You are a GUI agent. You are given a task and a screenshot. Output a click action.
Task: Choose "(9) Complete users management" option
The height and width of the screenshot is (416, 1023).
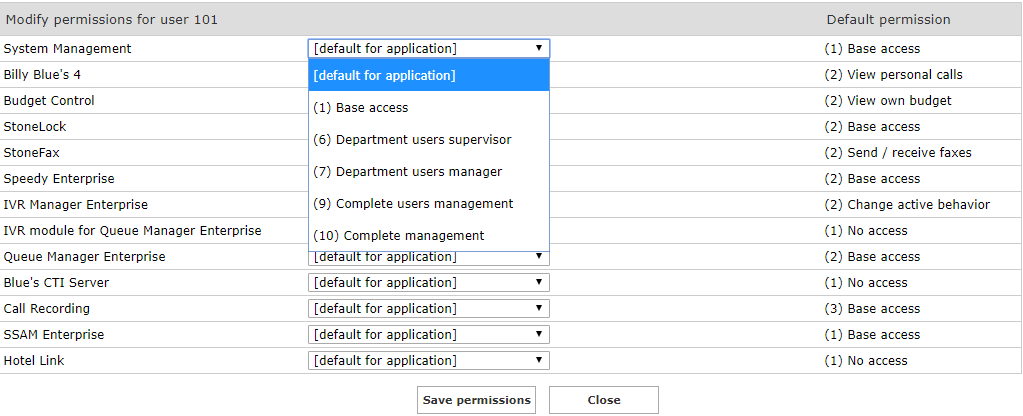pos(428,203)
